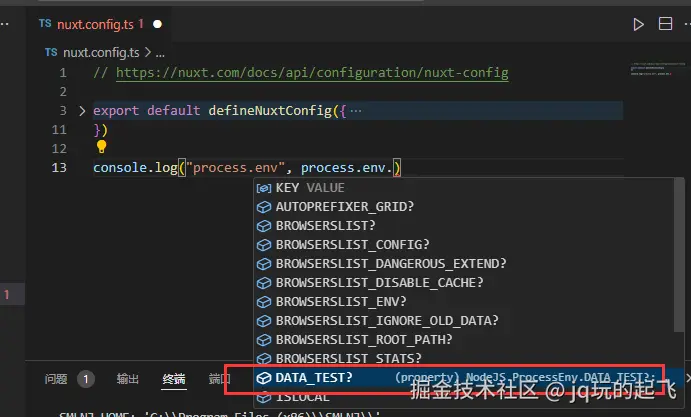The height and width of the screenshot is (417, 691).
Task: Click the suggestion list scrollbar
Action: click(679, 256)
